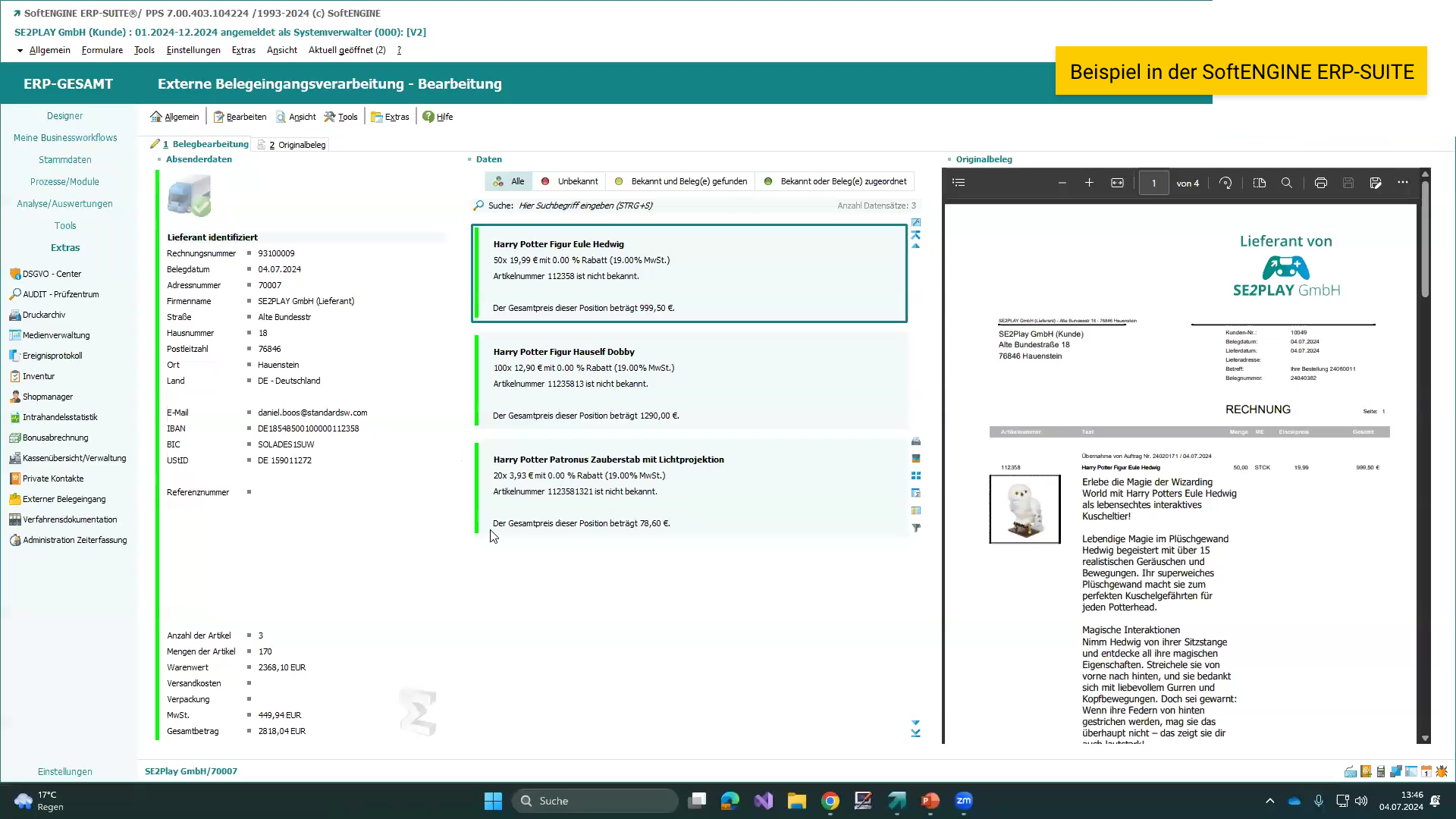Jump to last record with bottom arrow

916,733
